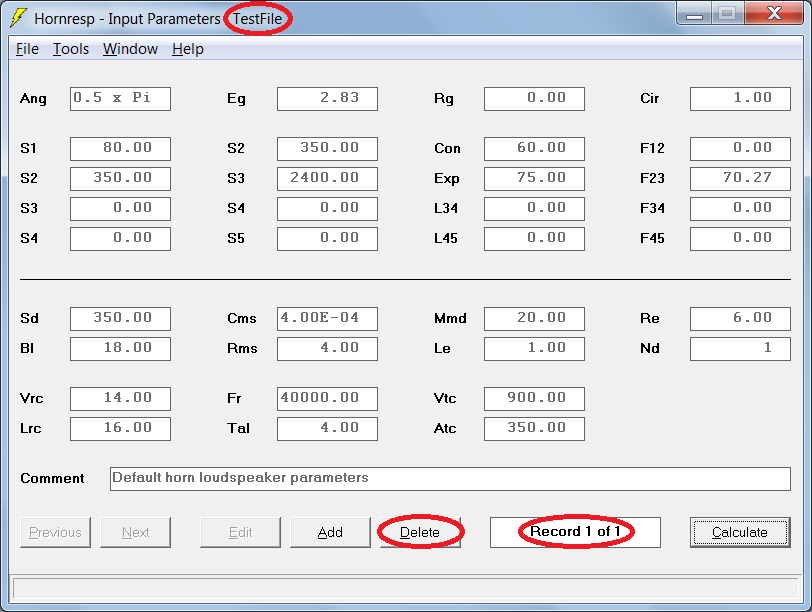Select the Eg field showing 2.83
This screenshot has width=812, height=612.
[x=327, y=99]
